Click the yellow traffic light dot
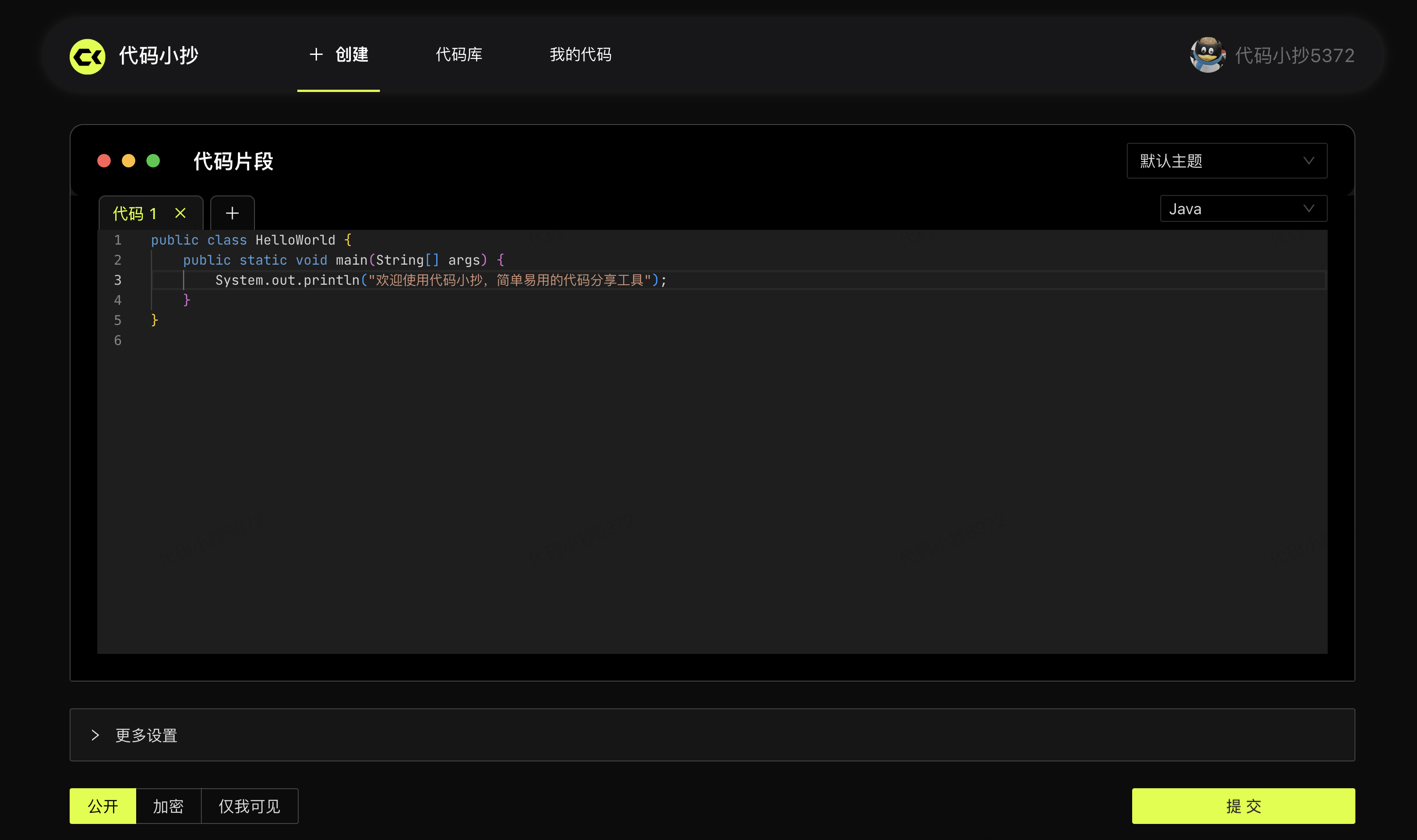Viewport: 1417px width, 840px height. click(x=129, y=161)
